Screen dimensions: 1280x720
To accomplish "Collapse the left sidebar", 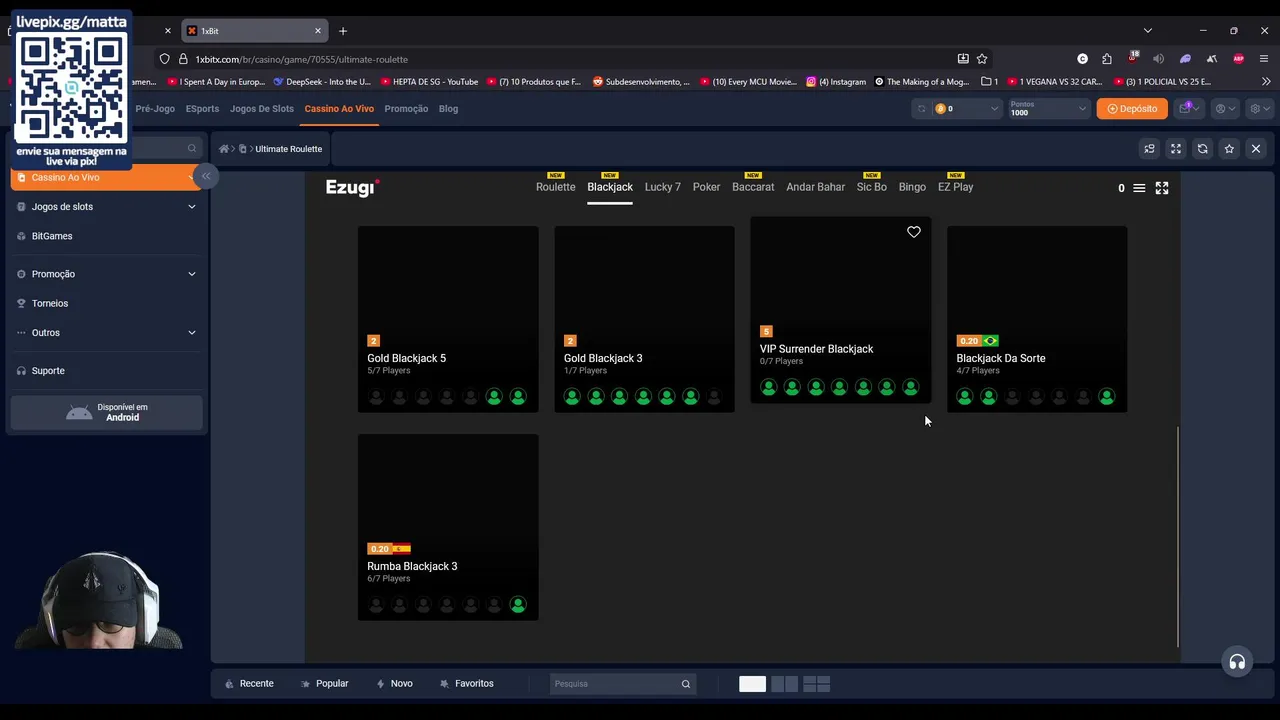I will coord(205,176).
